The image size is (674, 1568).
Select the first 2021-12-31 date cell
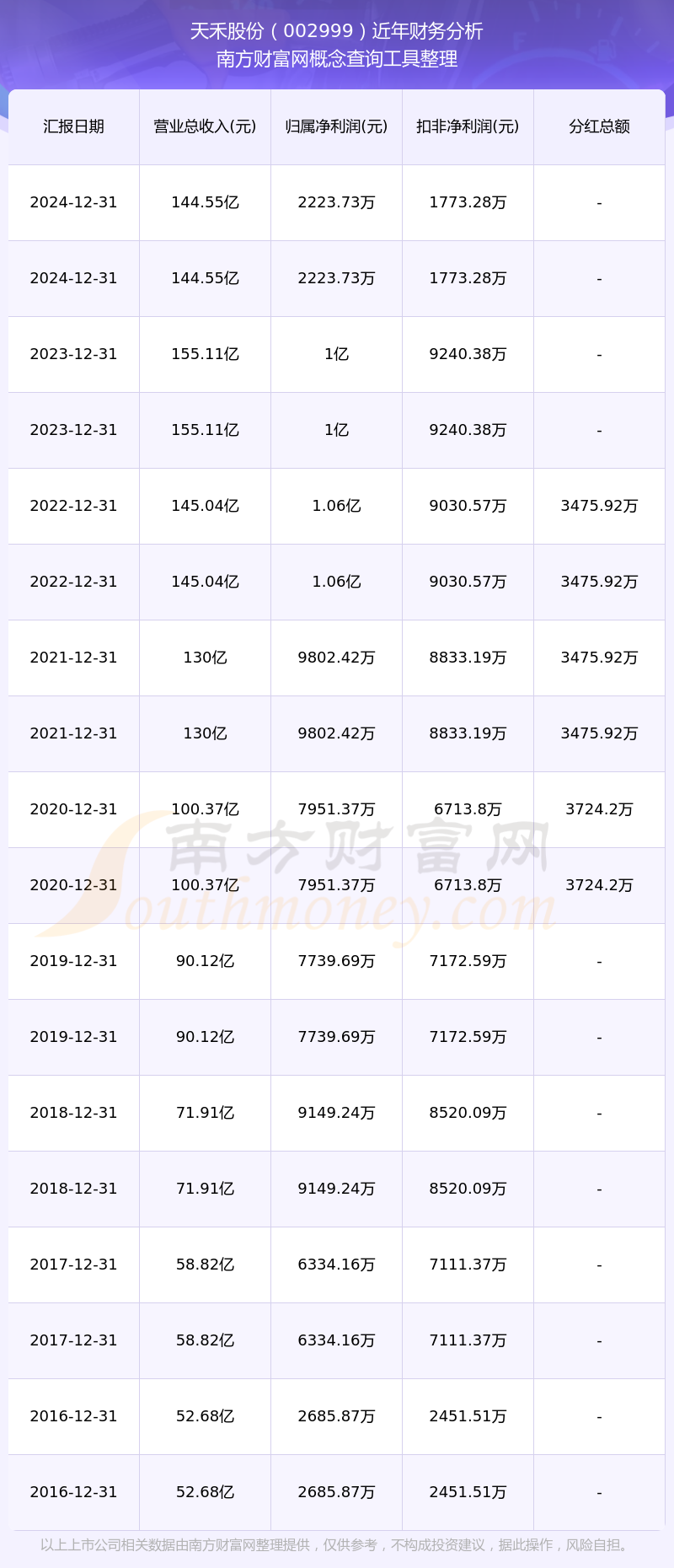73,658
